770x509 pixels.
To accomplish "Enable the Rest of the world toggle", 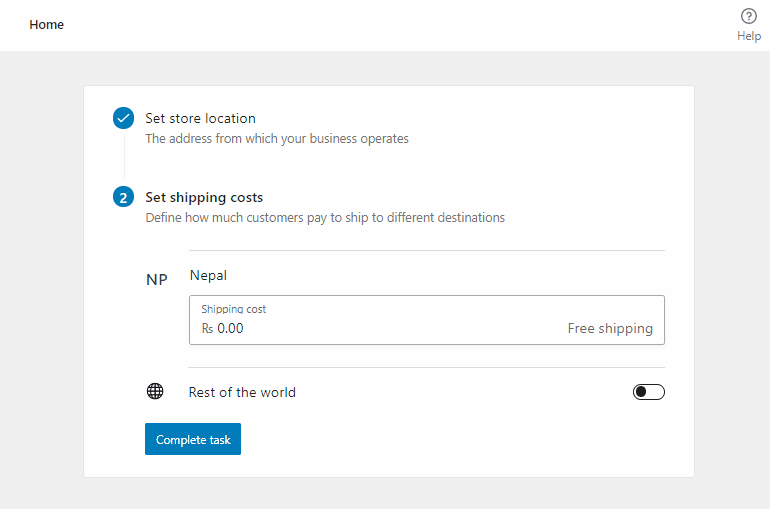I will [648, 392].
